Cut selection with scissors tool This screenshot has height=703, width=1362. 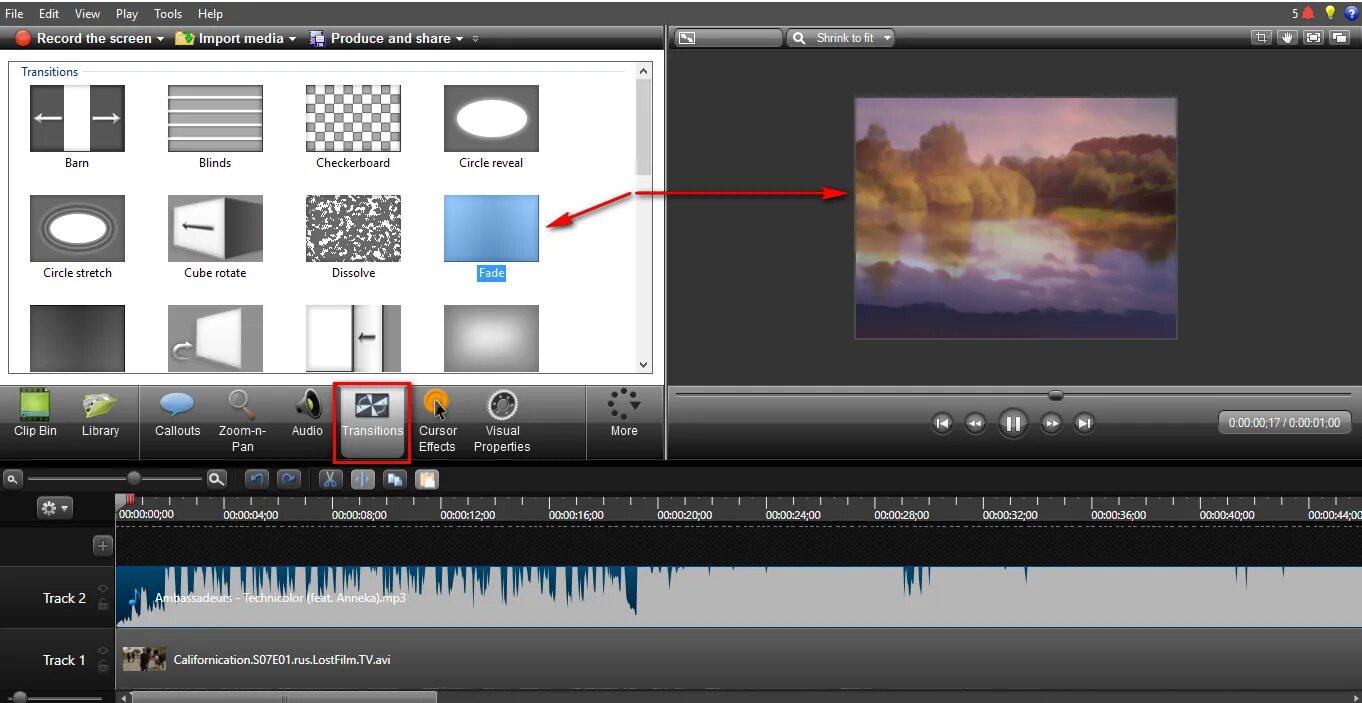330,479
